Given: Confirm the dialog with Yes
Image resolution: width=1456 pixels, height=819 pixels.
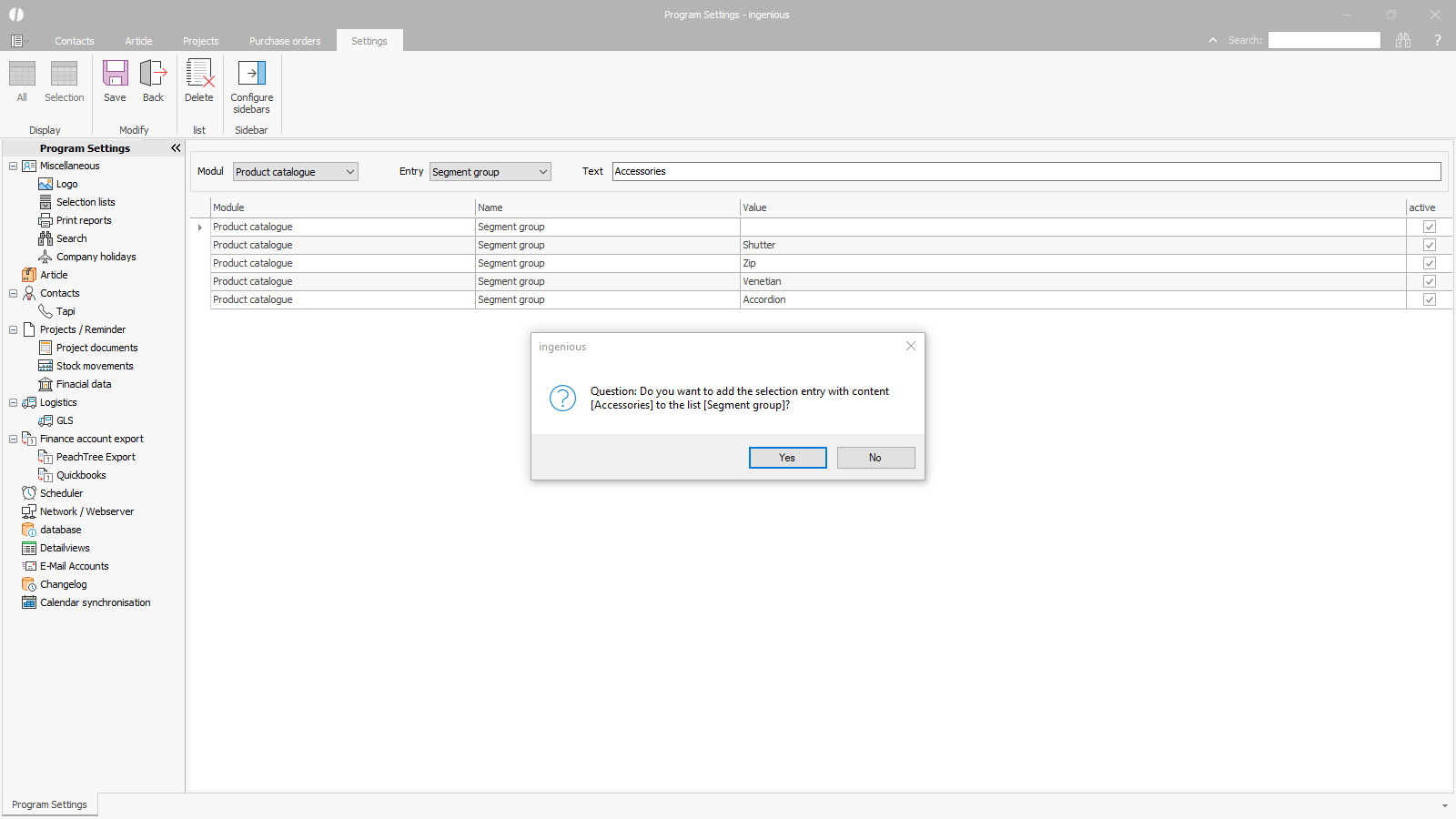Looking at the screenshot, I should point(787,458).
